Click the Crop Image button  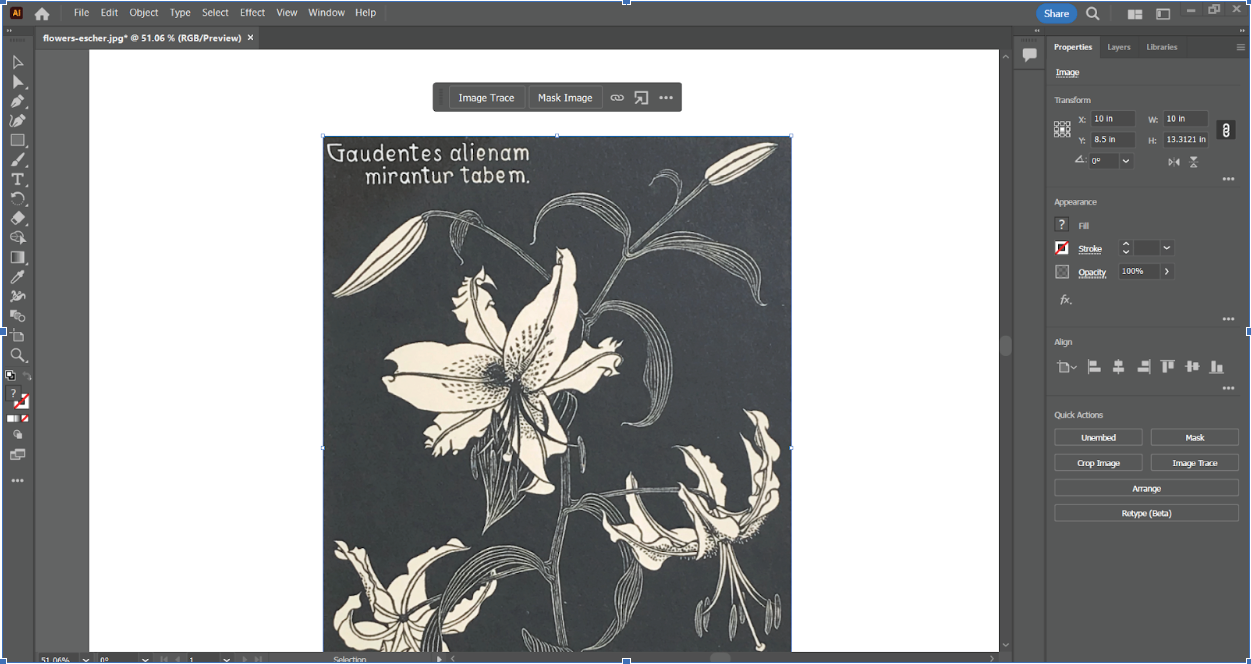[1098, 463]
